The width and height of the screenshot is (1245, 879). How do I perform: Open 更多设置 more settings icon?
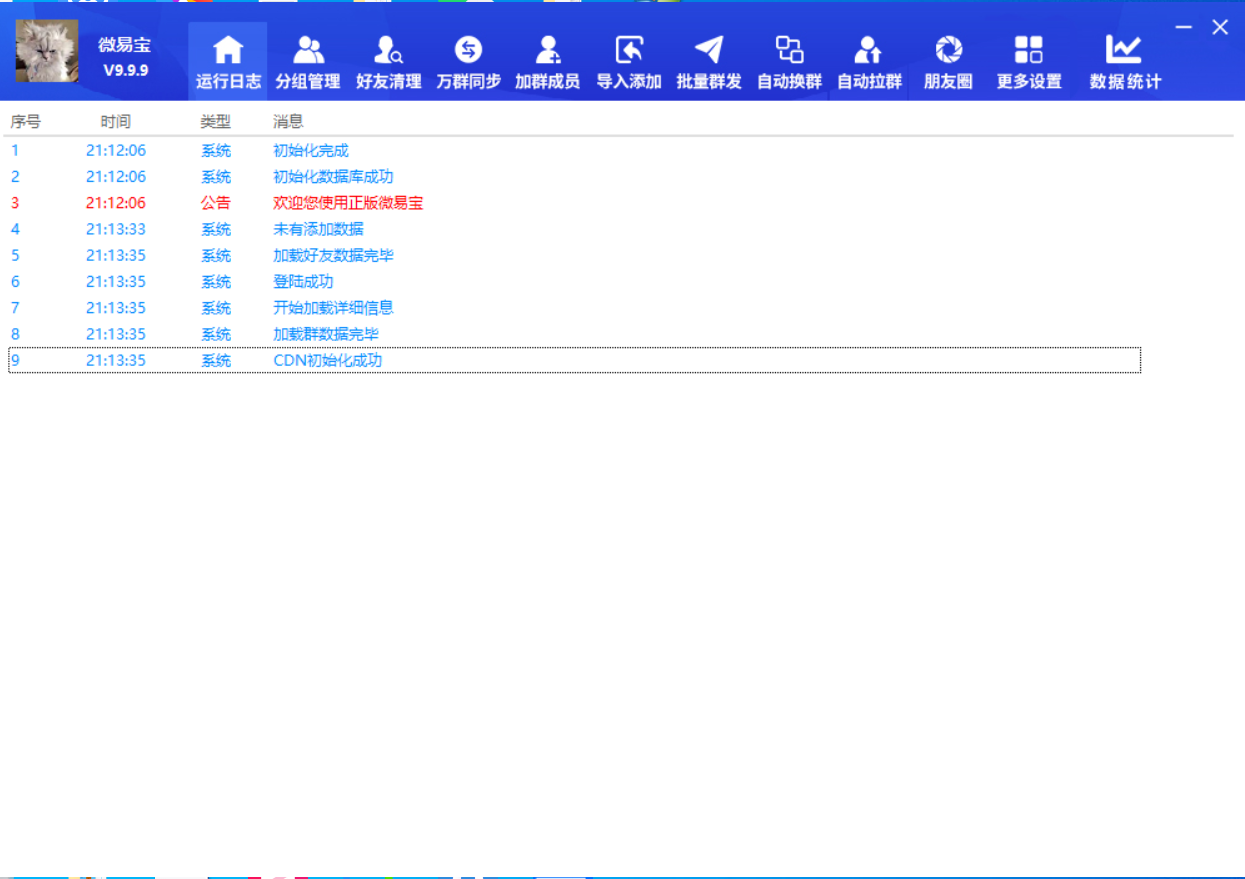pyautogui.click(x=1028, y=50)
